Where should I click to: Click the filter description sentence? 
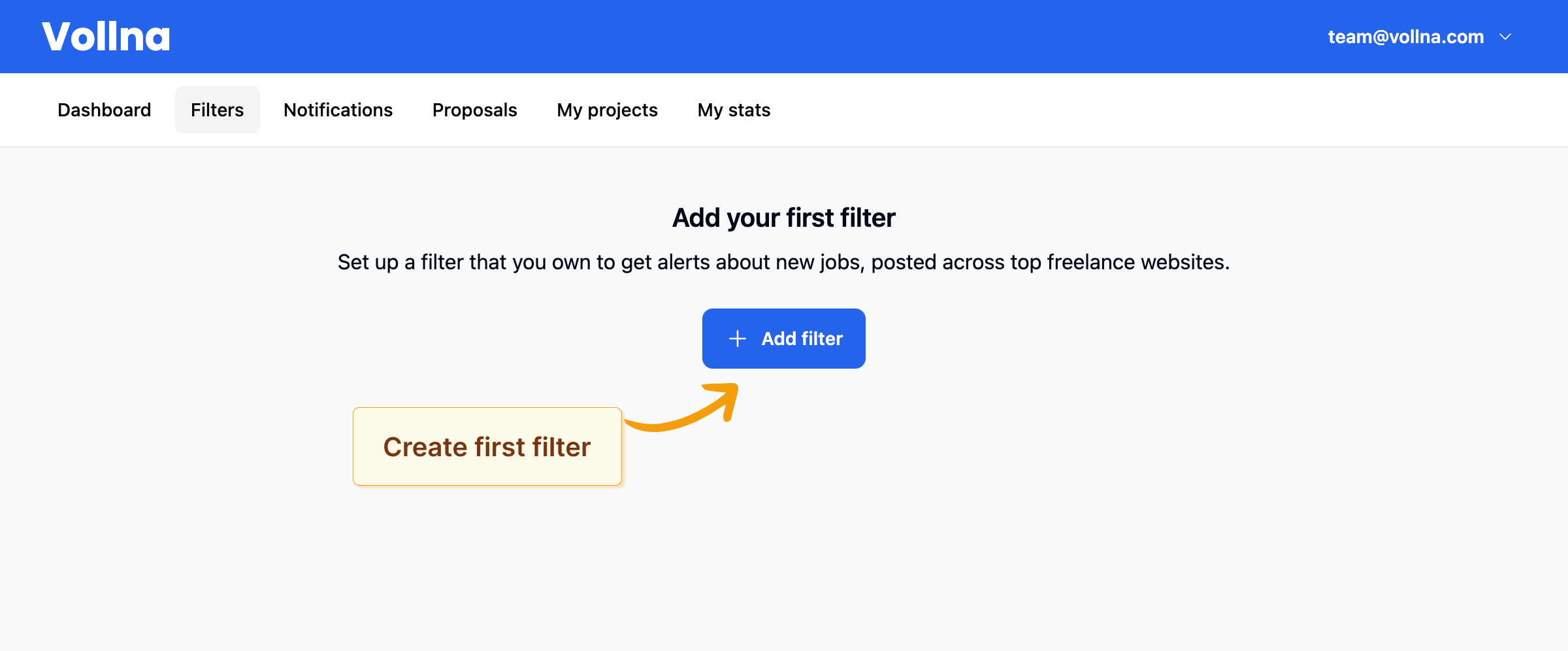783,262
